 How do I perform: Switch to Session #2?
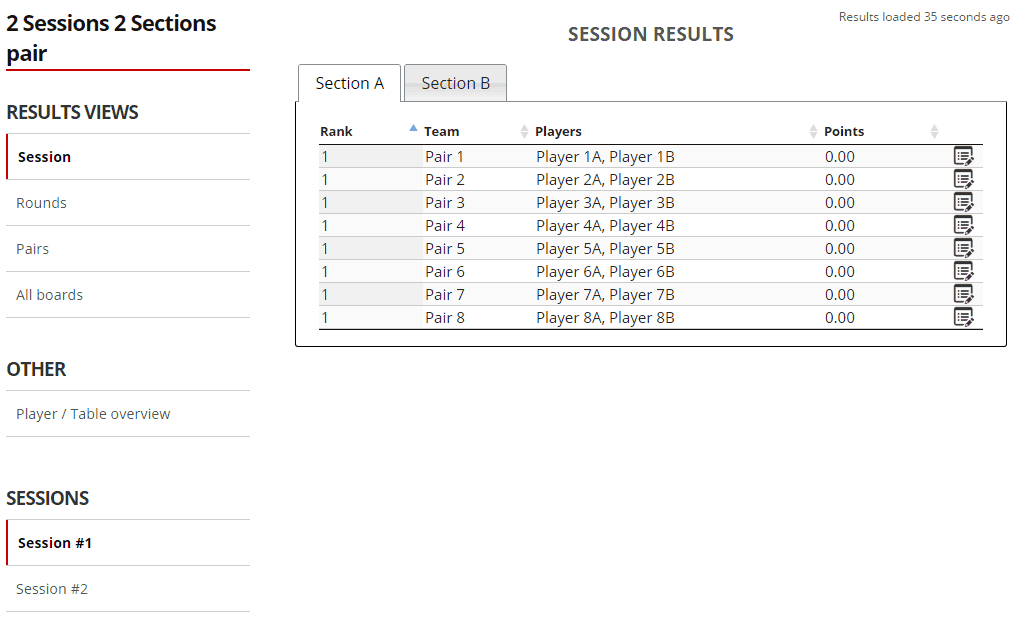(x=52, y=589)
